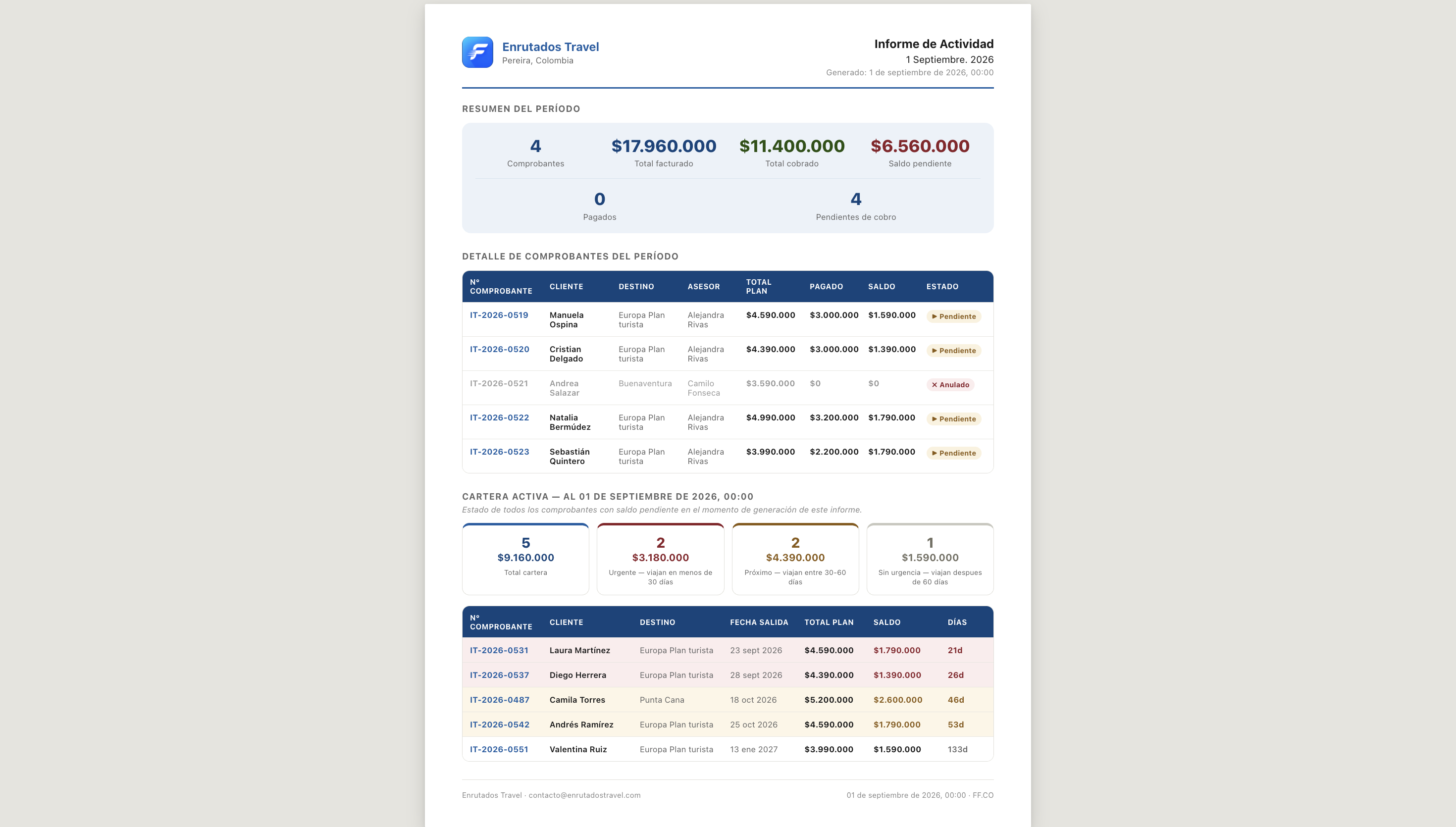Click the $2.600.000 saldo for Camila Torres
Screen dimensions: 1456x827
tap(897, 700)
